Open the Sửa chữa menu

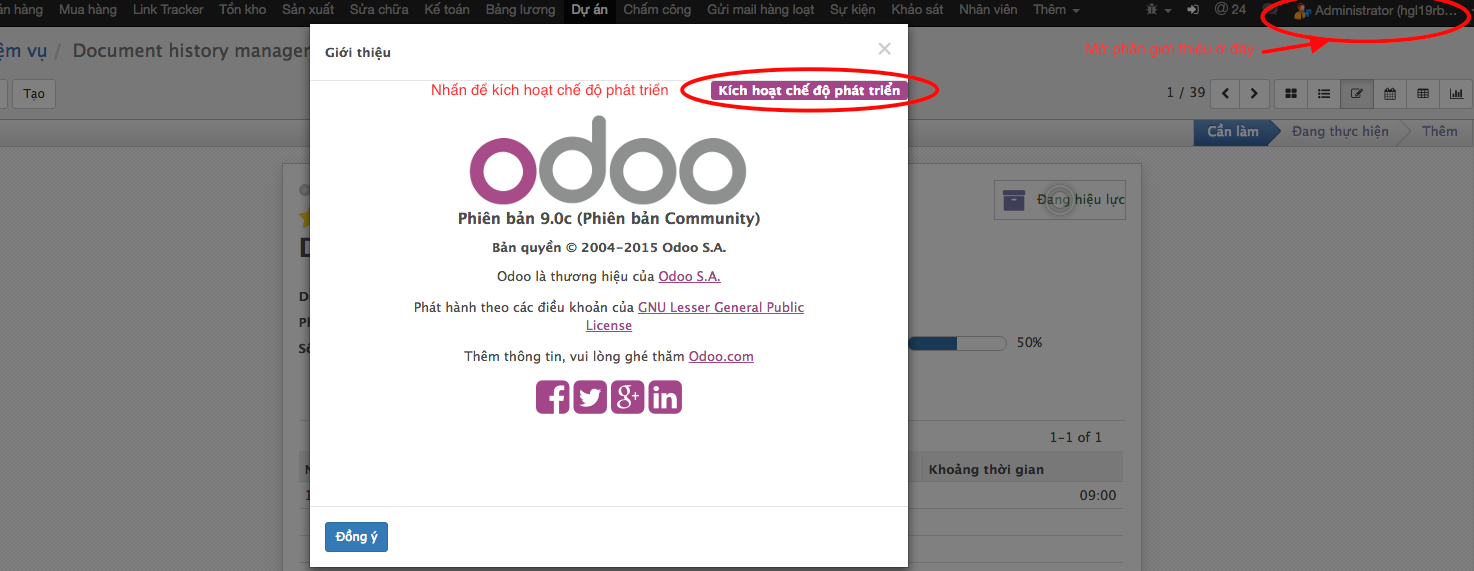click(x=379, y=10)
